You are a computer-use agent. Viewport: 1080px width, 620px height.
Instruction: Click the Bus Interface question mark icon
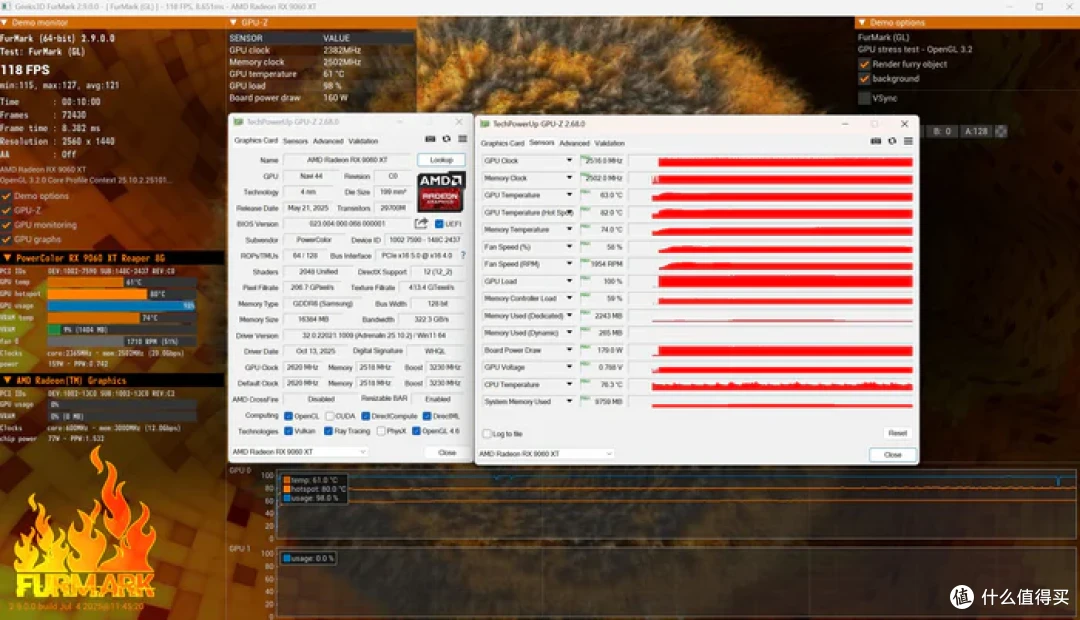tap(463, 256)
